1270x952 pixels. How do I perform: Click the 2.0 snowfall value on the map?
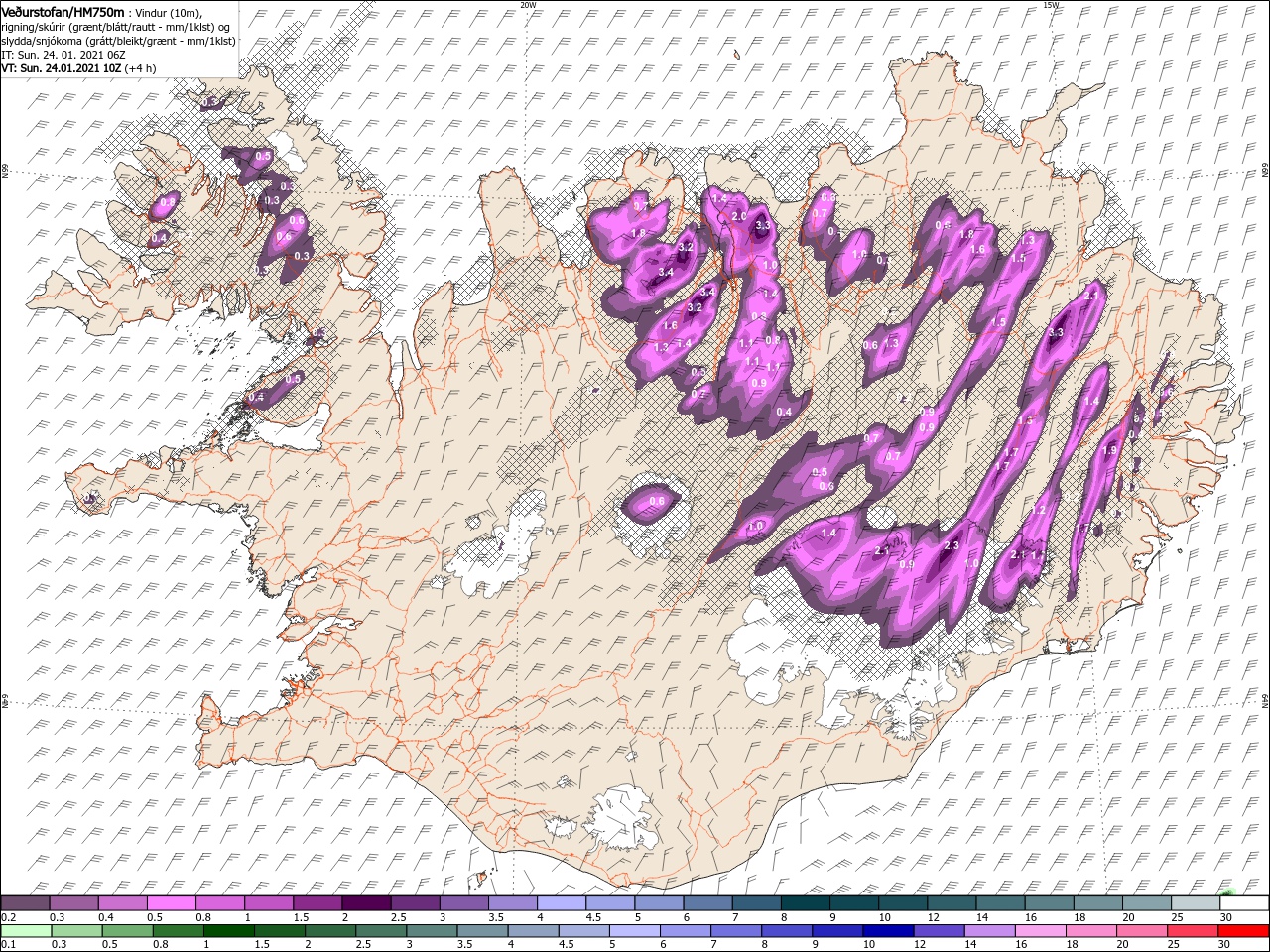(x=738, y=216)
